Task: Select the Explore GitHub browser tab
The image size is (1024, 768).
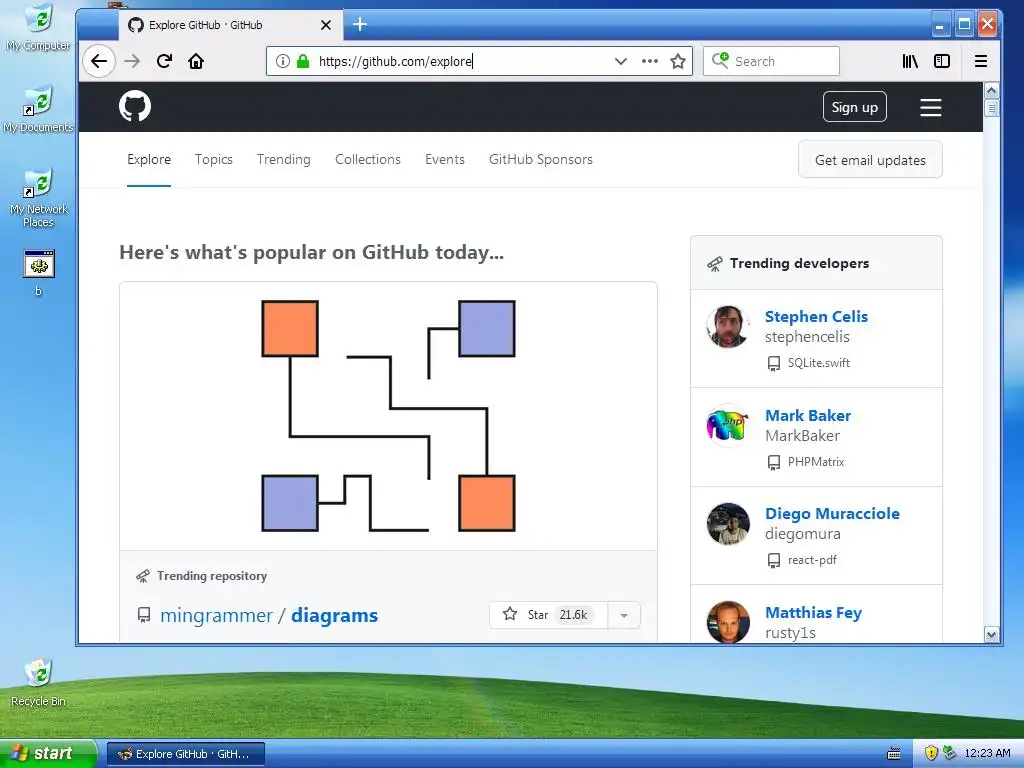Action: click(x=231, y=25)
